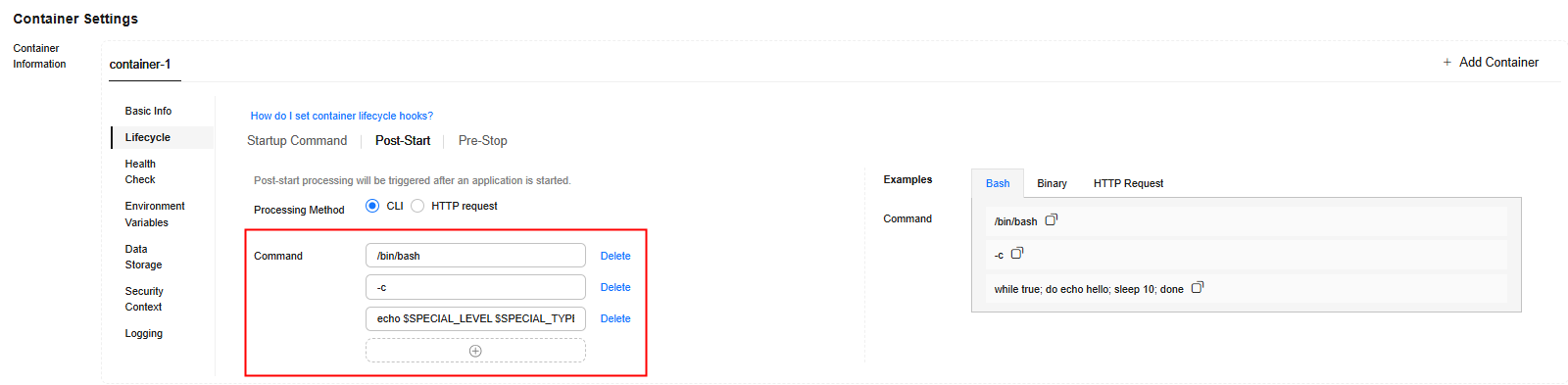Click the example text 'while true; do echo hello; sleep 10; done'
Viewport: 1568px width, 385px height.
point(1089,289)
